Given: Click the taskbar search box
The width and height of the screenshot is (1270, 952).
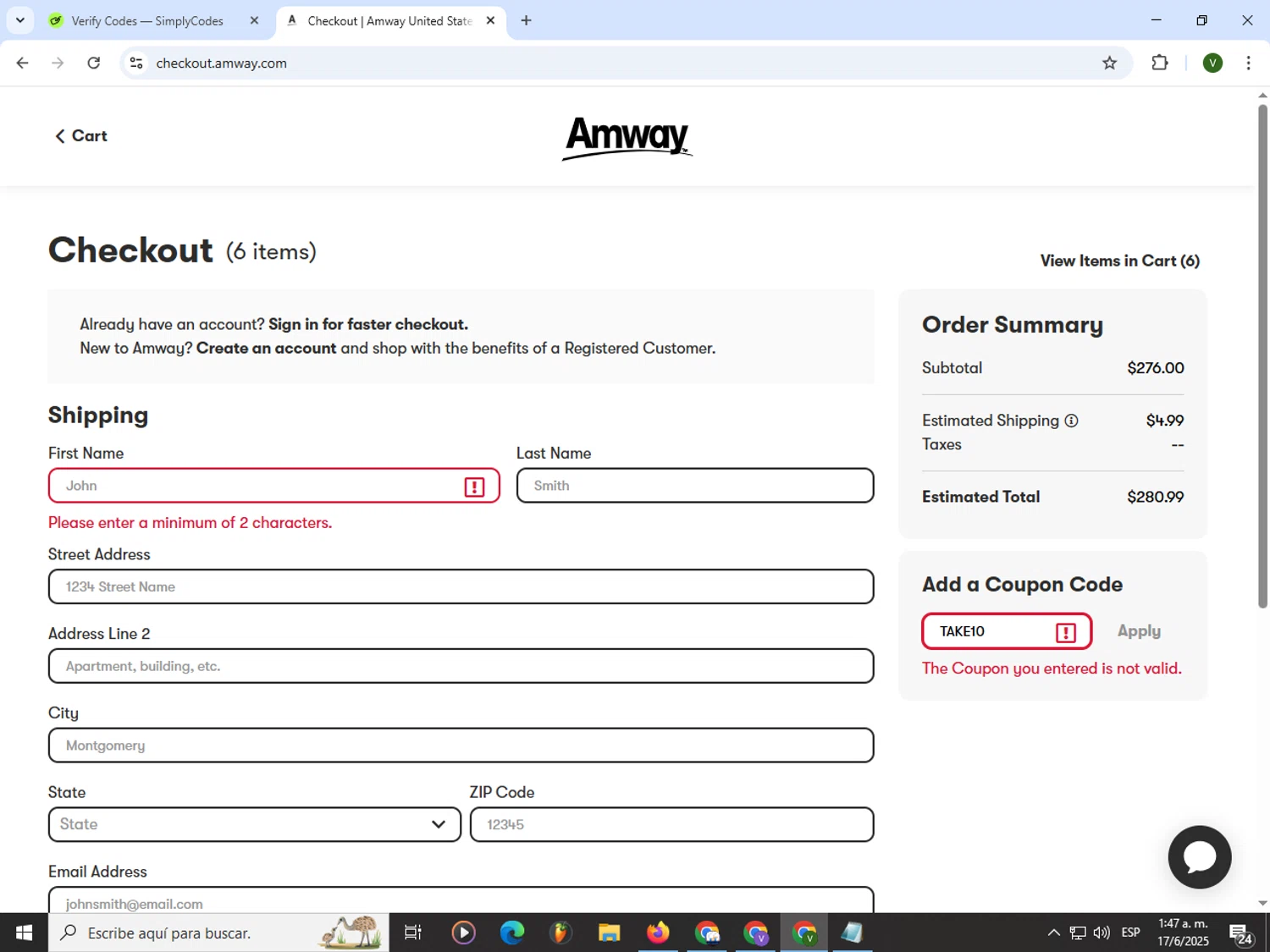Looking at the screenshot, I should [x=218, y=933].
